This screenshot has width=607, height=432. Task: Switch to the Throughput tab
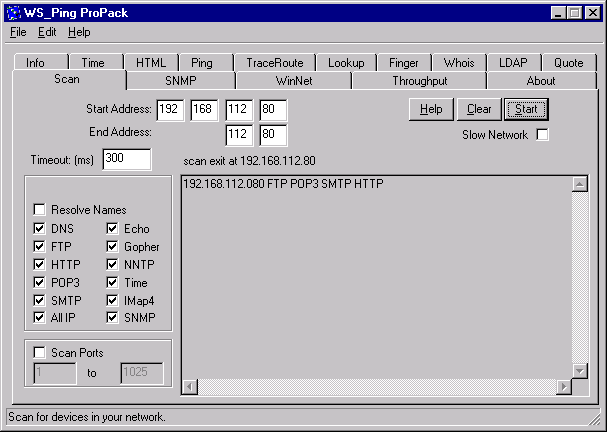pos(420,81)
